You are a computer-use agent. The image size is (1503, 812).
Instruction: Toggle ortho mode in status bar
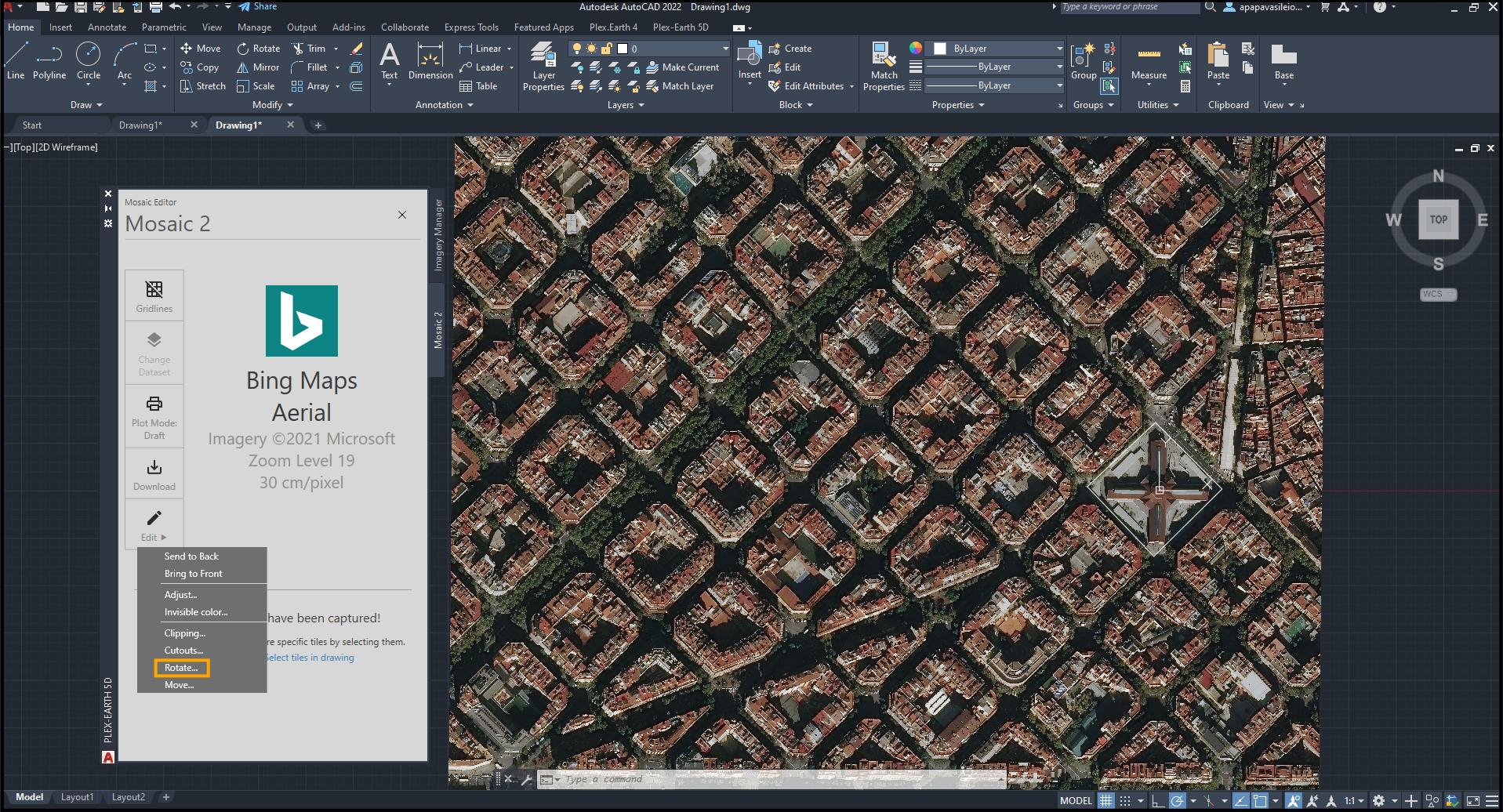(x=1158, y=801)
